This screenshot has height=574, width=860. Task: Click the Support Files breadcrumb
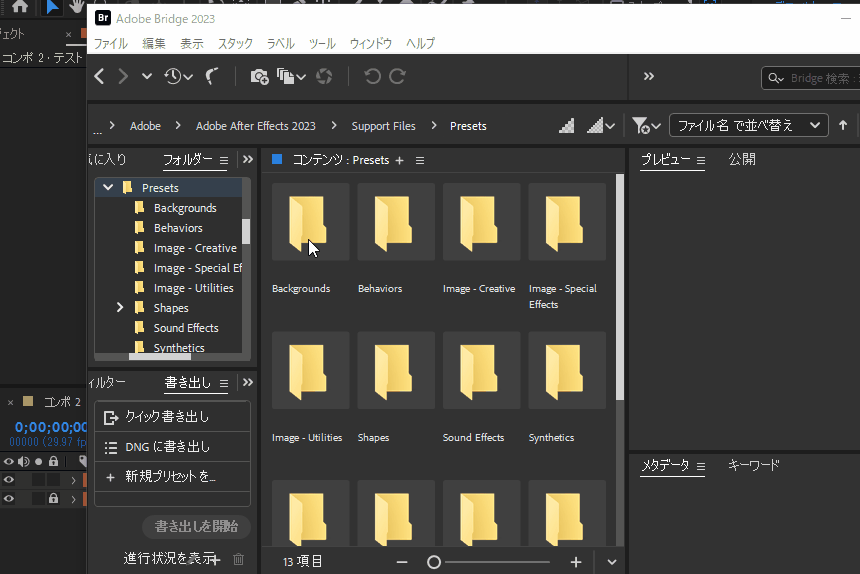click(383, 126)
